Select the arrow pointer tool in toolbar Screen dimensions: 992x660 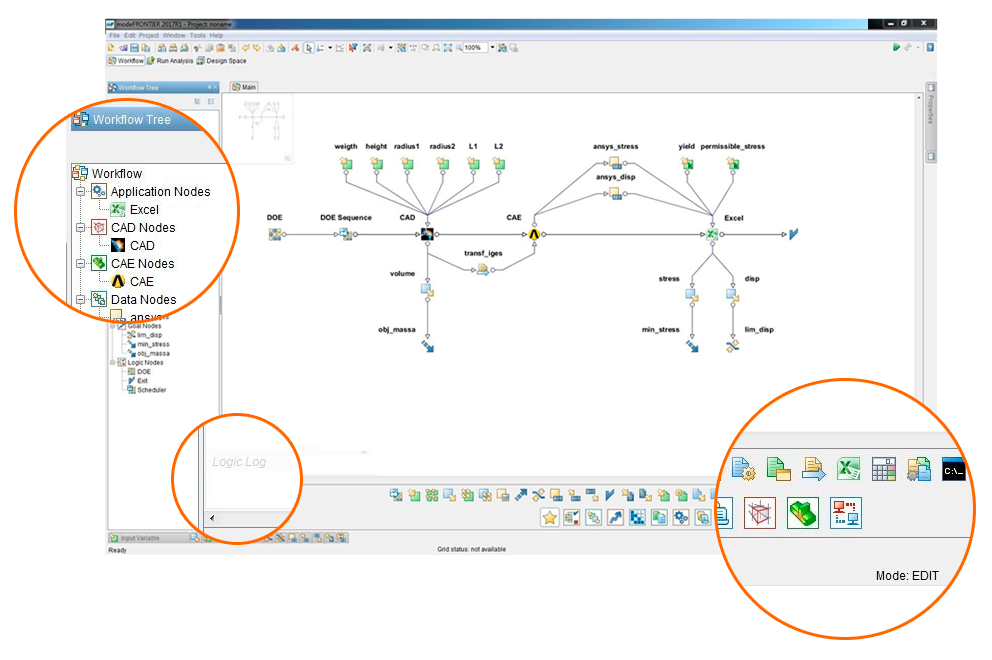(309, 47)
